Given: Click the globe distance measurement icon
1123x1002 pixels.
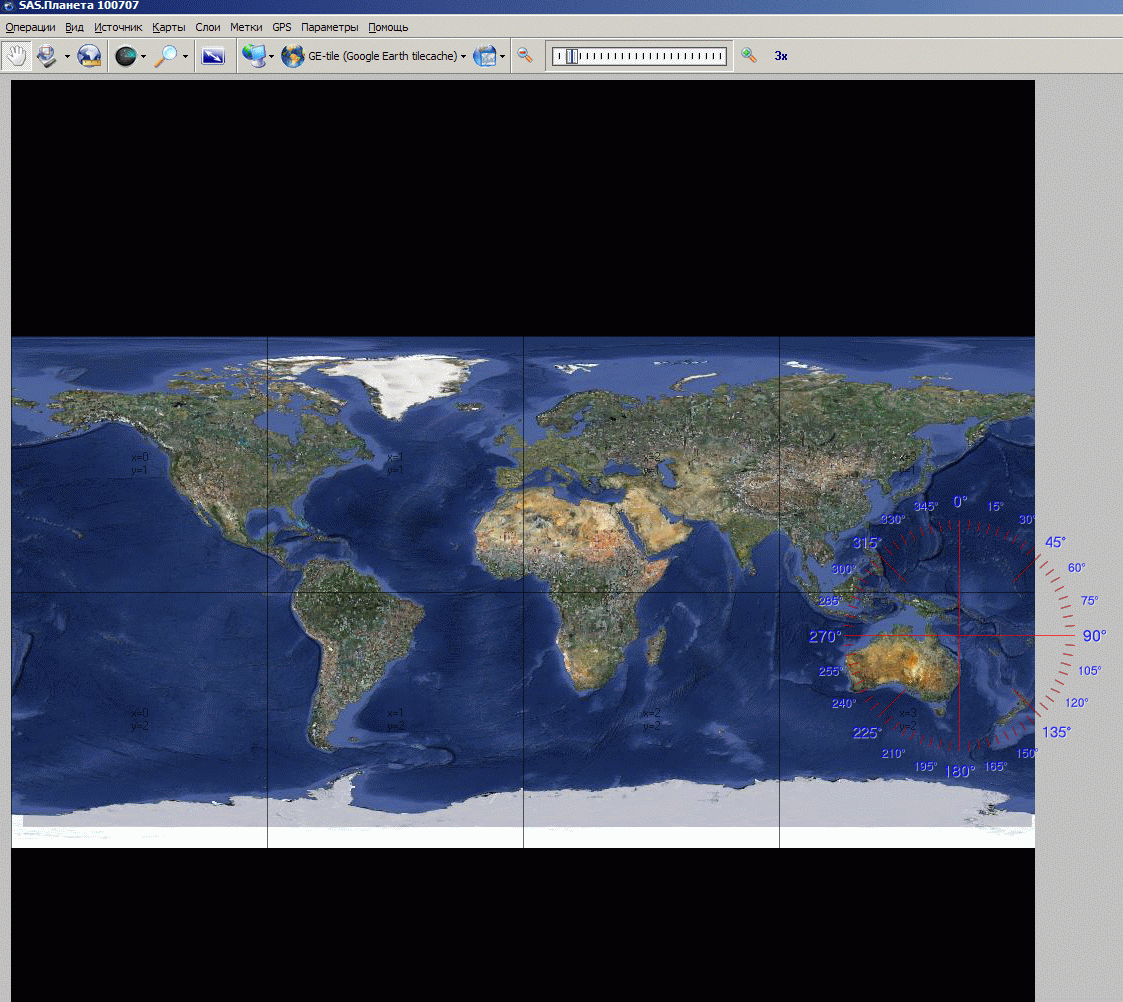Looking at the screenshot, I should 90,56.
